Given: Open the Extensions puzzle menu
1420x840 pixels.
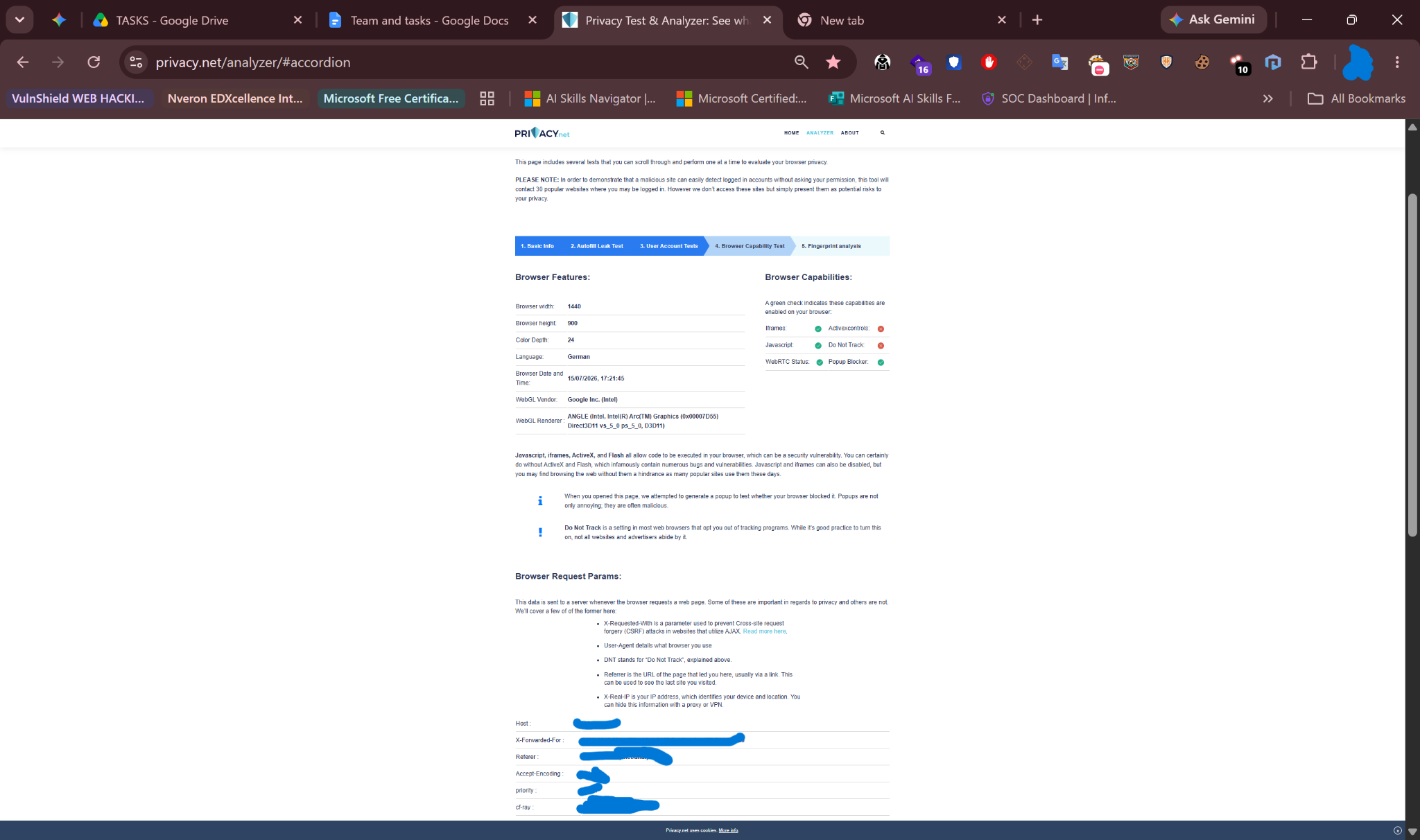Looking at the screenshot, I should pos(1309,62).
